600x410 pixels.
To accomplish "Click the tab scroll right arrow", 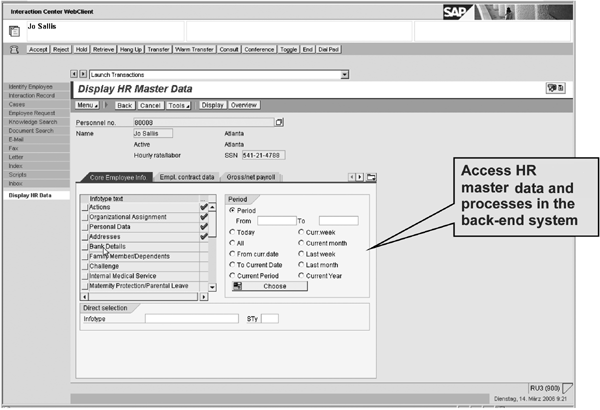I will 360,177.
